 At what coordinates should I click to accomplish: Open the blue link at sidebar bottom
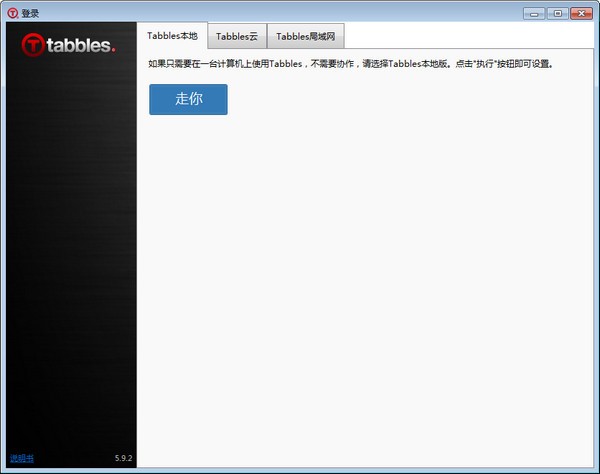(22, 458)
